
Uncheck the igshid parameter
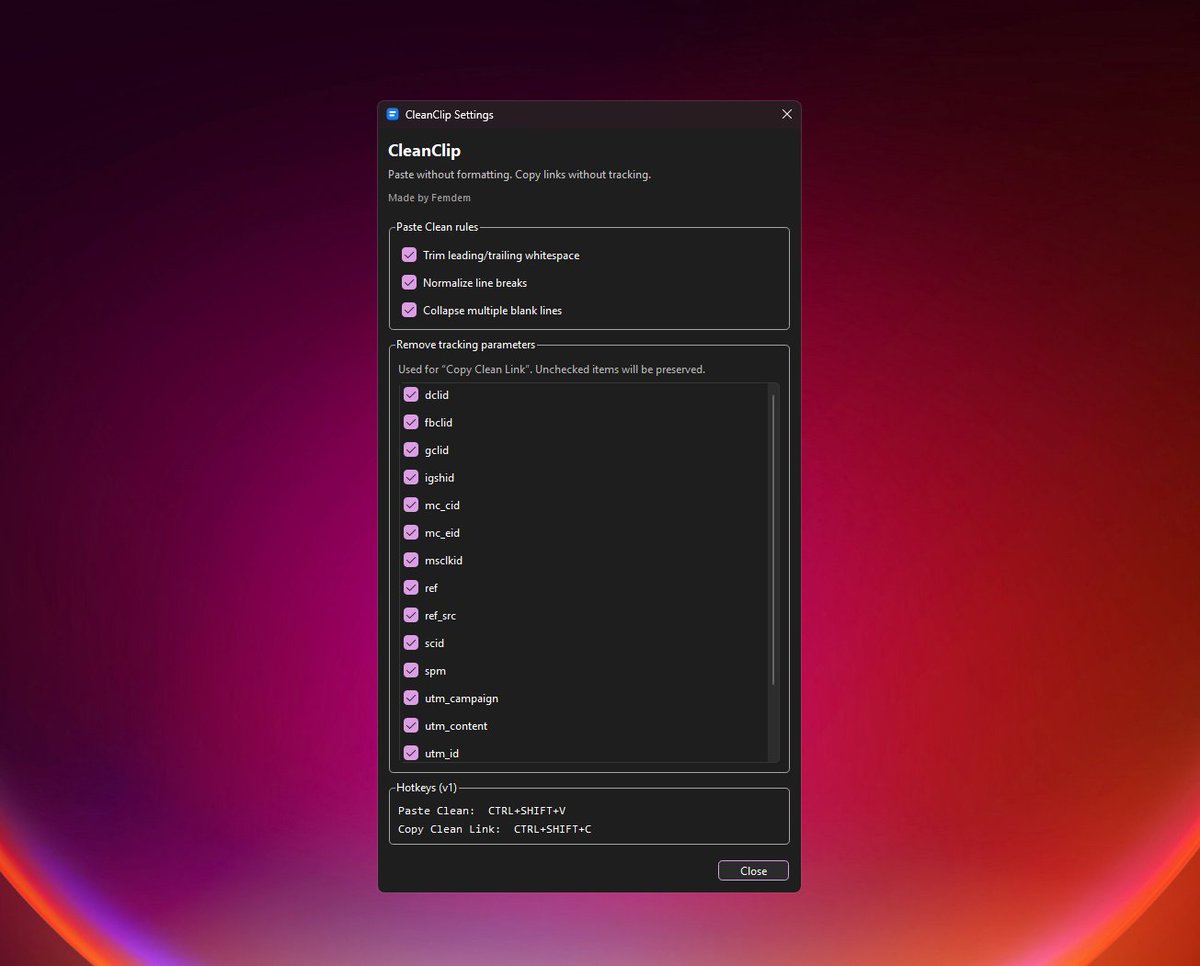coord(411,477)
